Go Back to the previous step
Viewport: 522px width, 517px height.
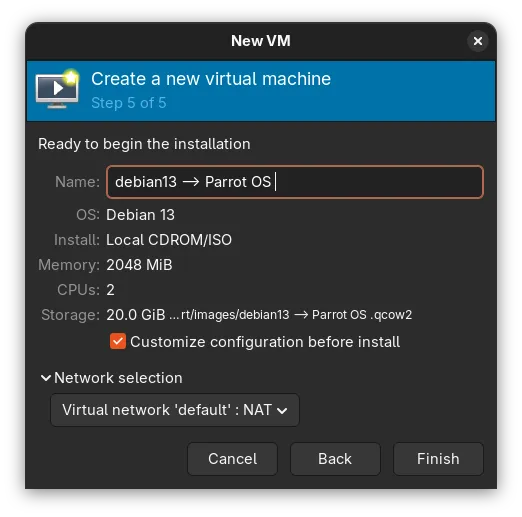coord(335,459)
